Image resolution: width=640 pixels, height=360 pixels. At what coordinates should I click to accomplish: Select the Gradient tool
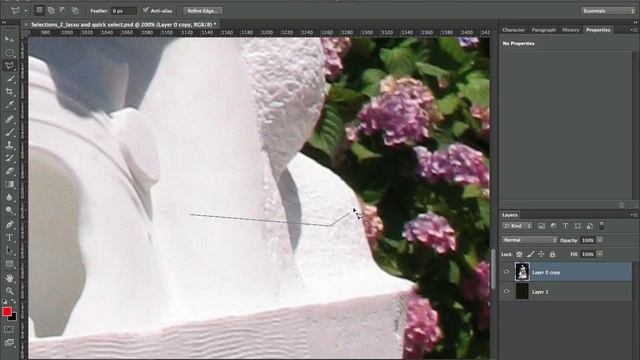point(9,184)
